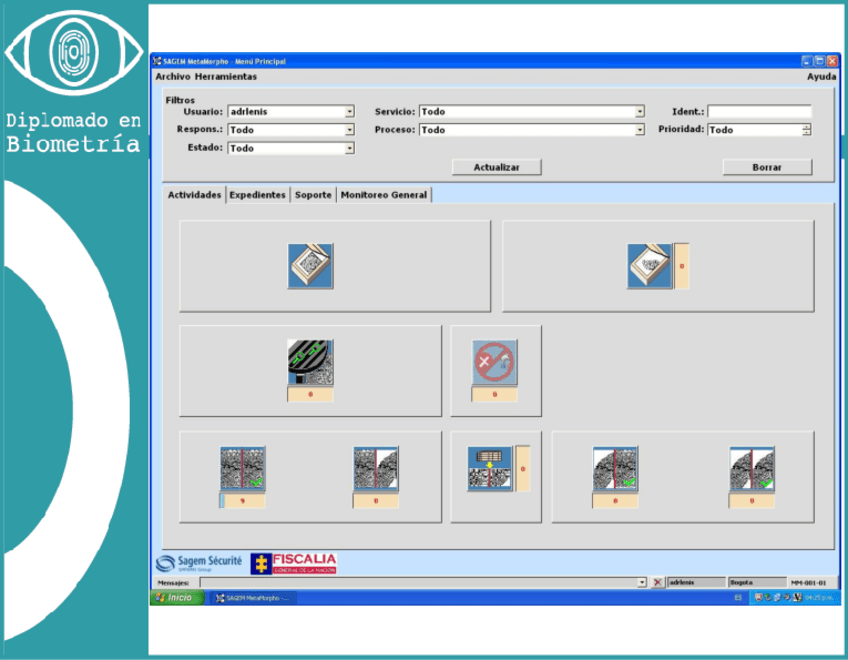Viewport: 848px width, 660px height.
Task: Switch to the Soporte tab
Action: 313,195
